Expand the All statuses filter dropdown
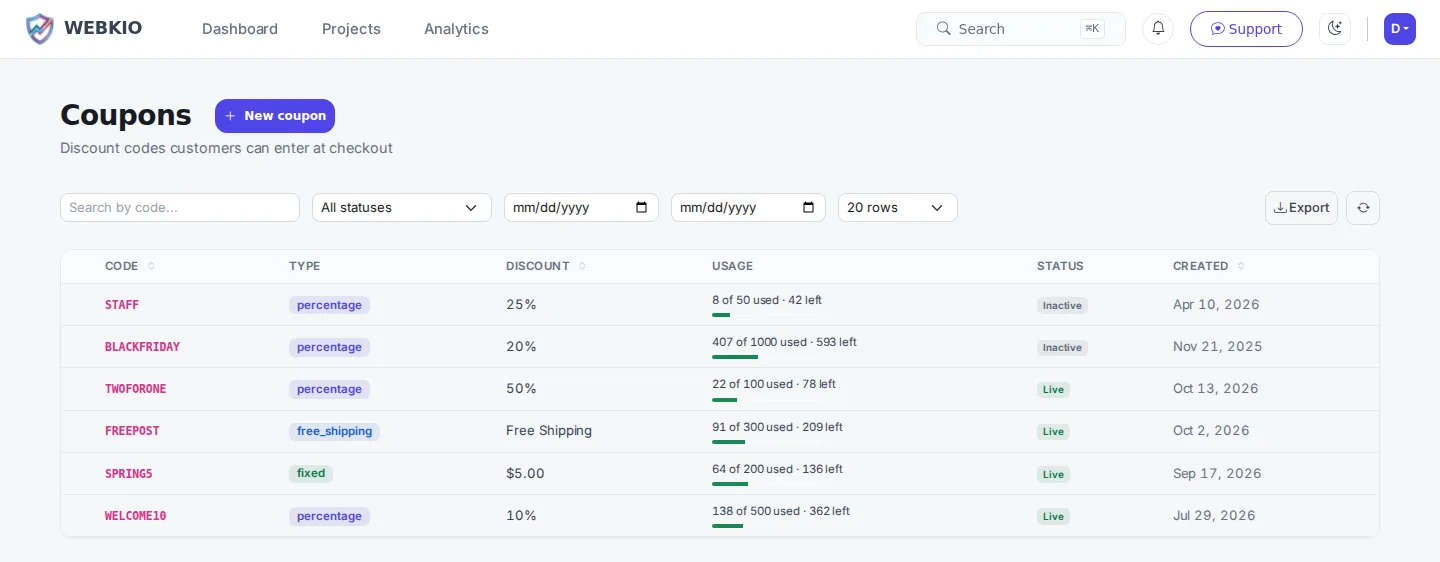The height and width of the screenshot is (562, 1440). [x=402, y=208]
